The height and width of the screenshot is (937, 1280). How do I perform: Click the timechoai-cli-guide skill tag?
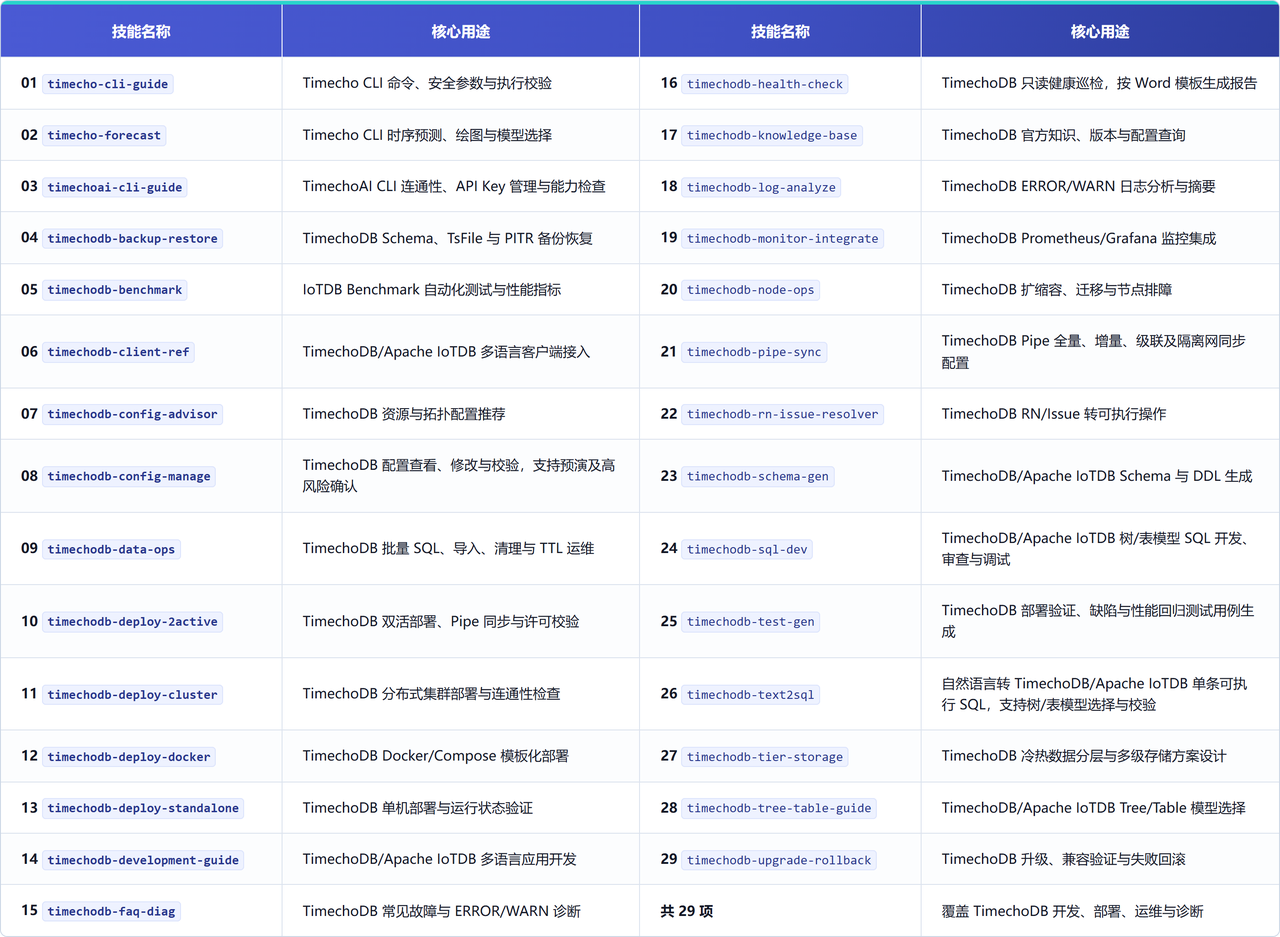(x=115, y=187)
